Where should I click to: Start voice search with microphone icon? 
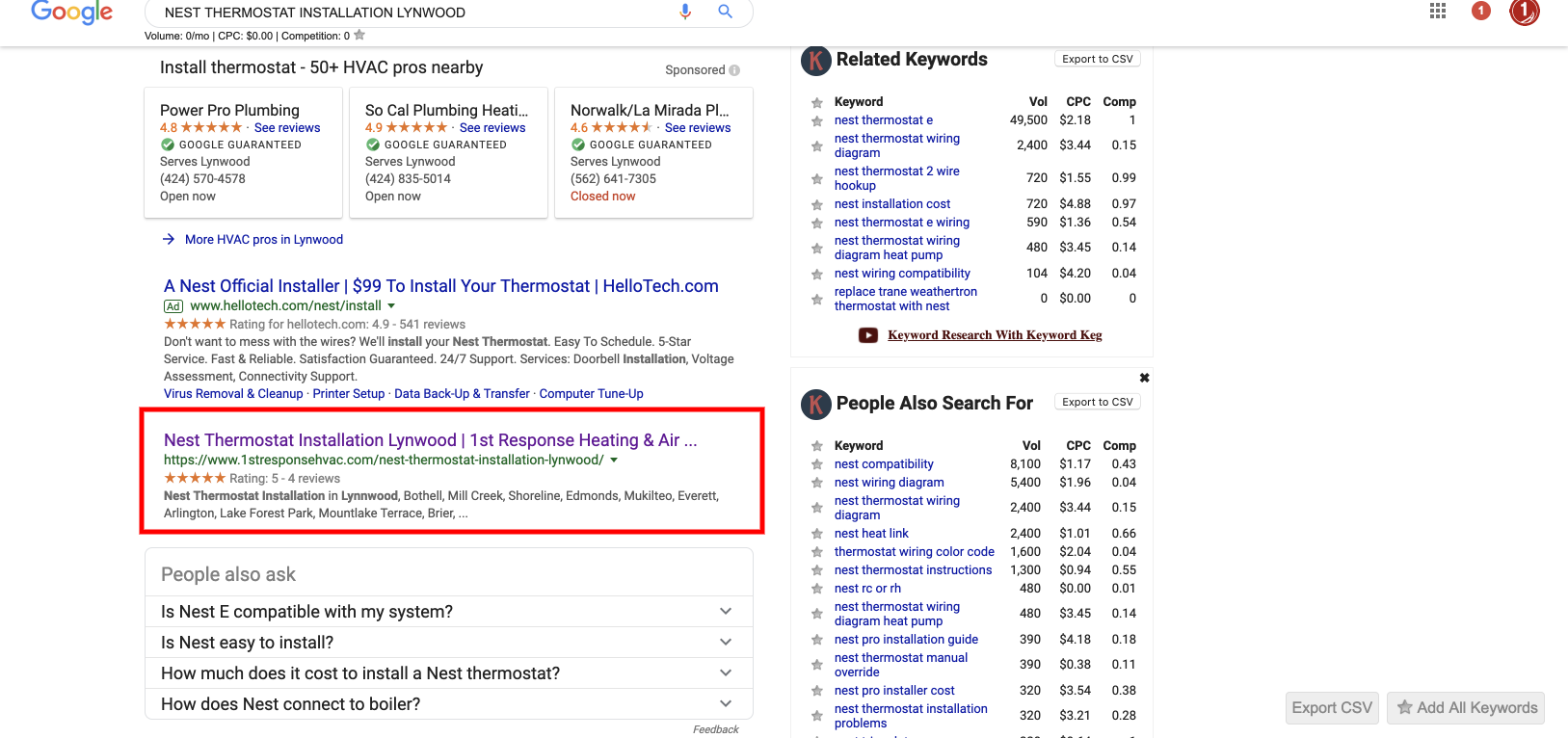(685, 12)
